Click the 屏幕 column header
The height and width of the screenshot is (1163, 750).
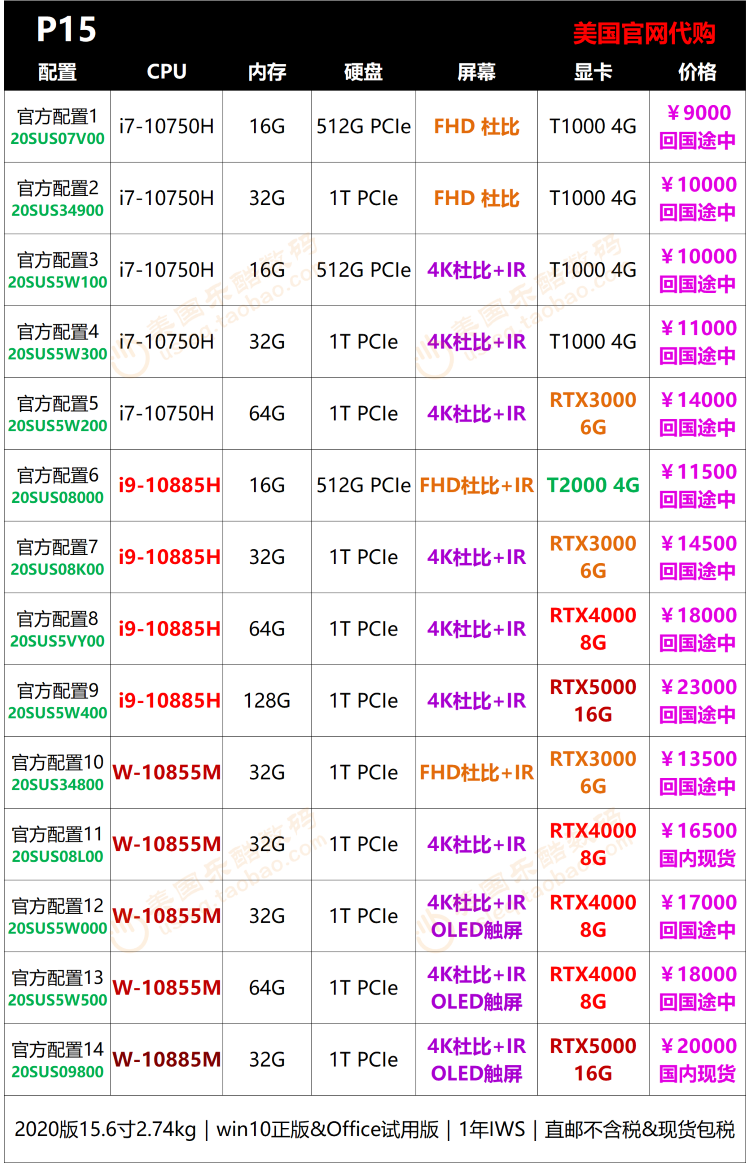tap(476, 72)
